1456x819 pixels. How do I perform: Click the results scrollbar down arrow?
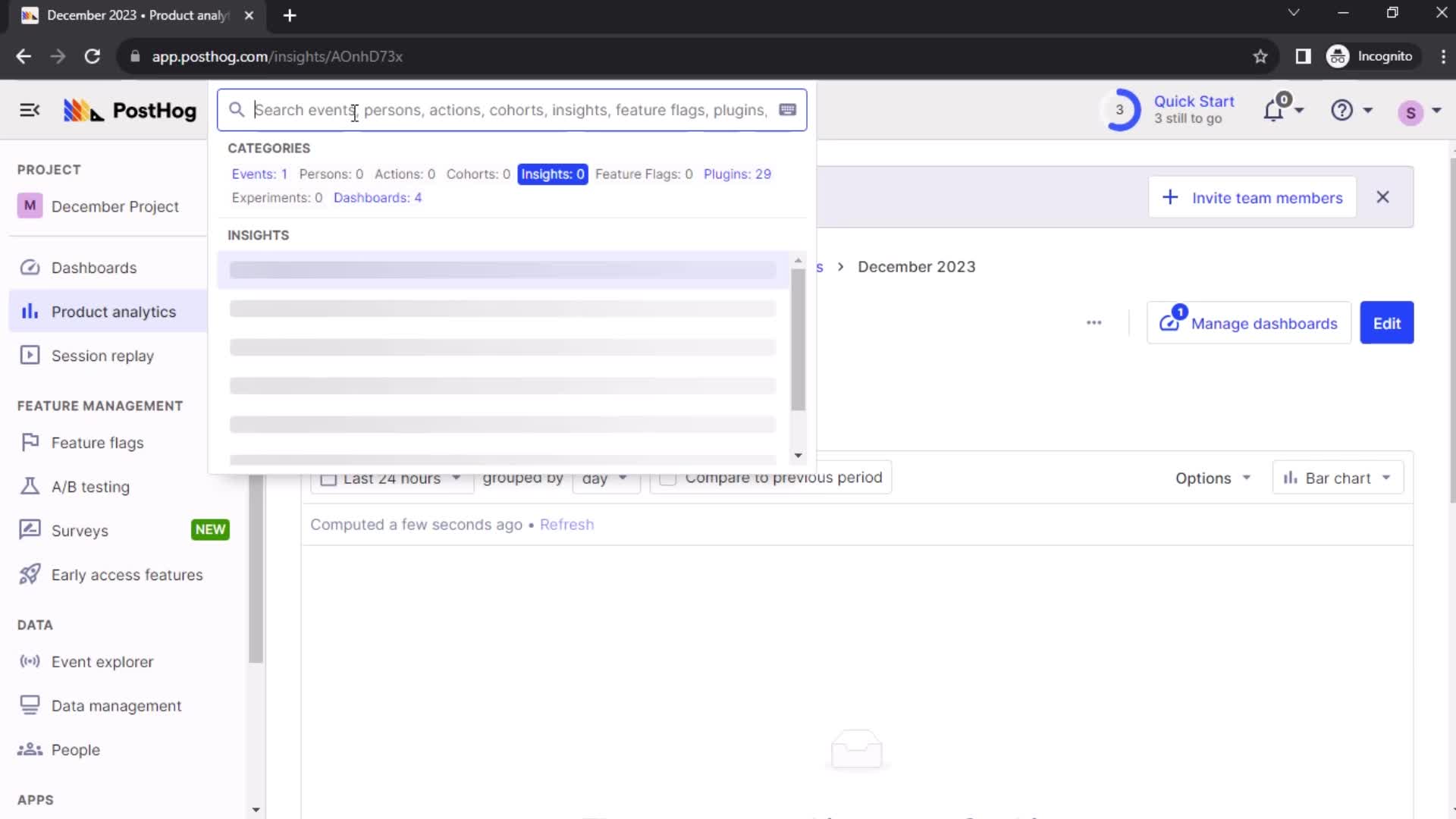coord(798,456)
